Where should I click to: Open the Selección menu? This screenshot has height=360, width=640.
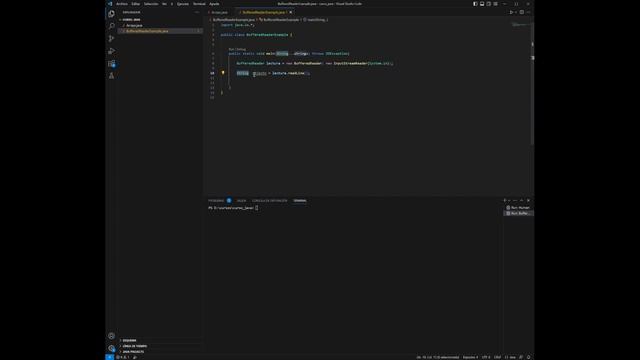click(151, 4)
